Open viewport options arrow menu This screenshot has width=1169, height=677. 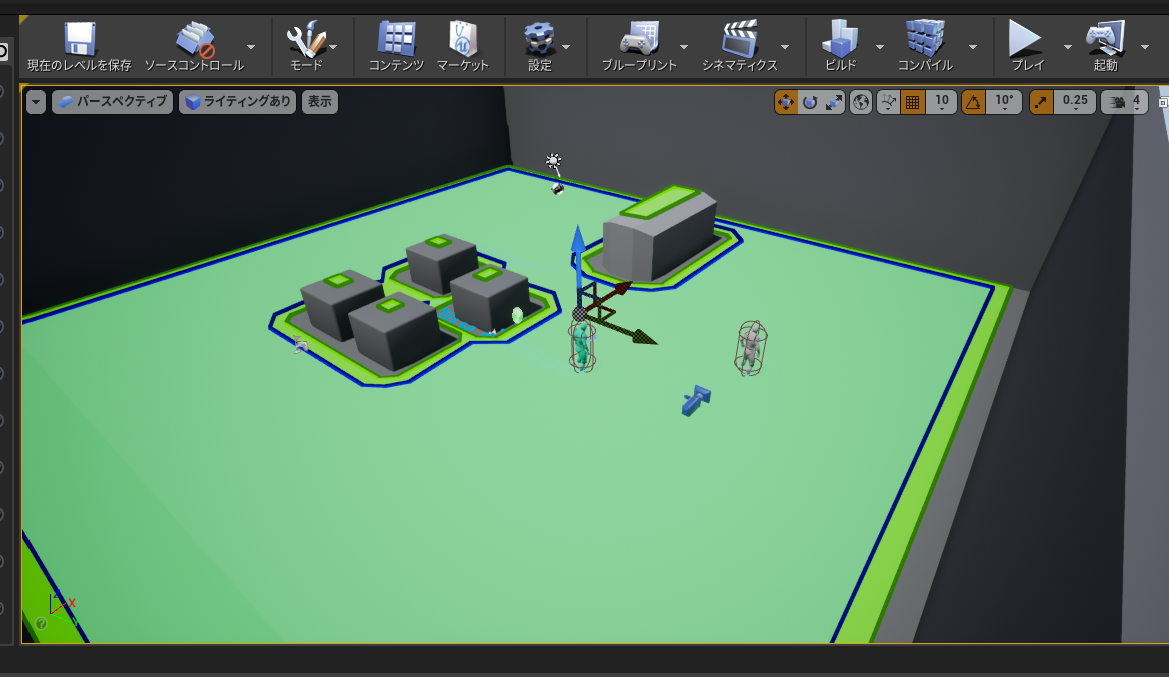click(x=36, y=101)
